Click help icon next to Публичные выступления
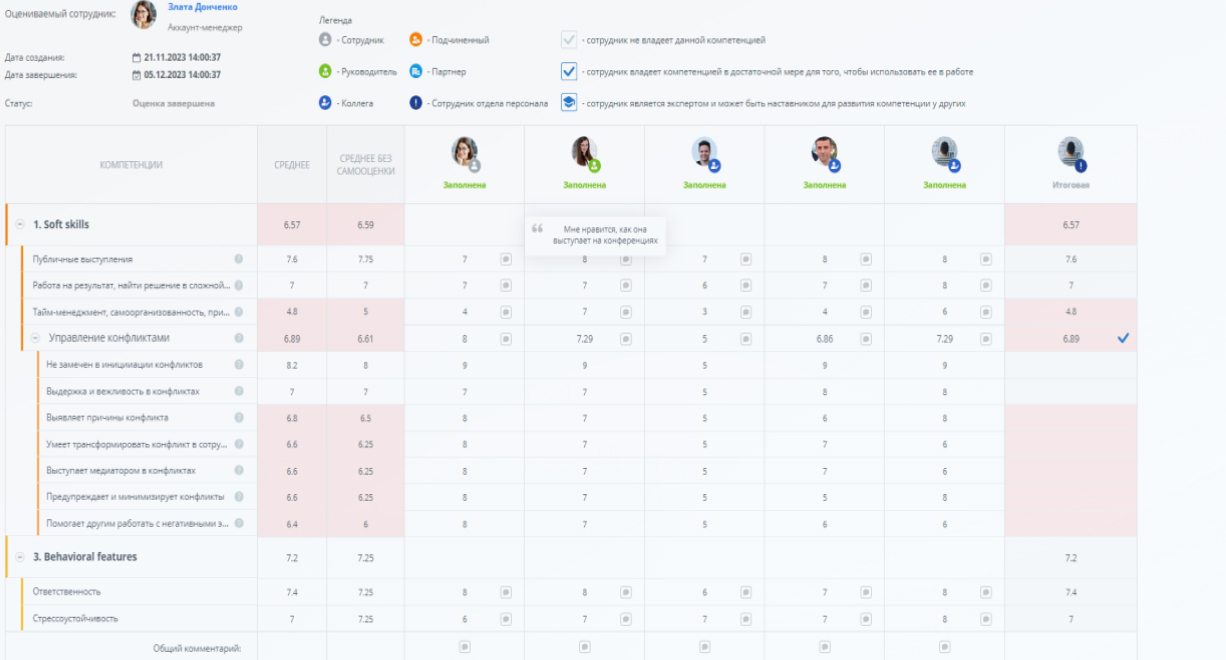The width and height of the screenshot is (1226, 660). point(239,259)
